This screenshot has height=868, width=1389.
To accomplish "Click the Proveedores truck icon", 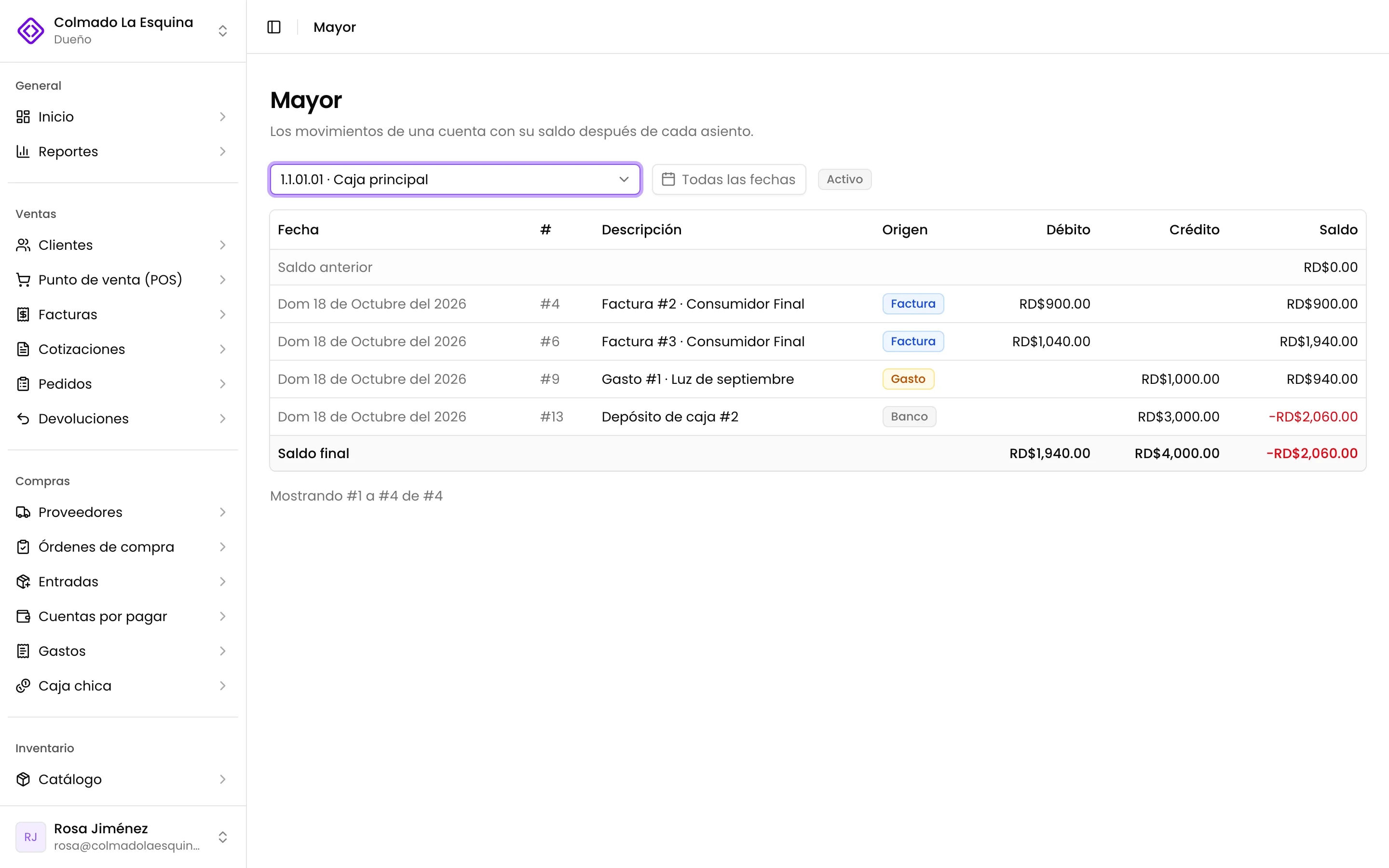I will [x=23, y=512].
